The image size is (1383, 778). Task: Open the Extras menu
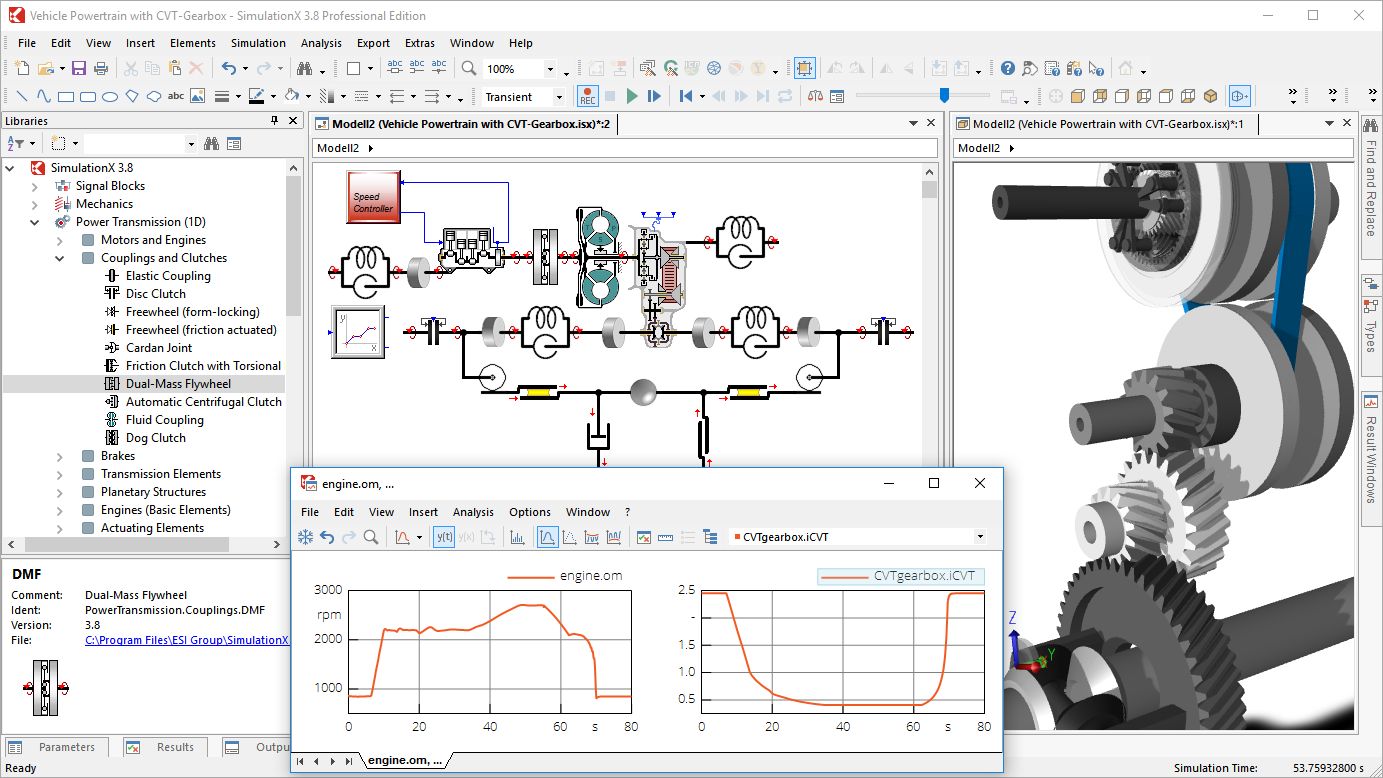point(420,43)
